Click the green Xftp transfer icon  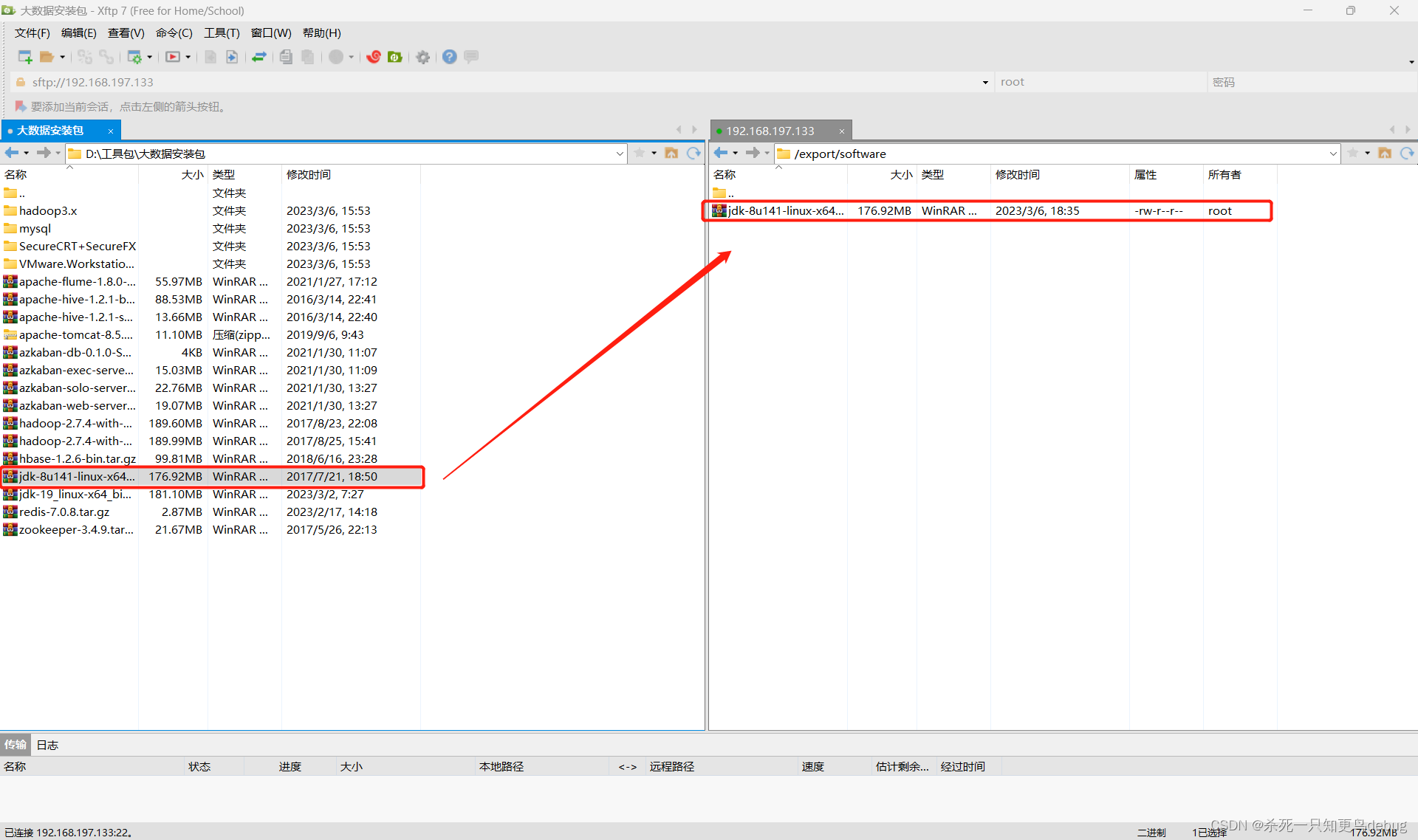[x=395, y=57]
